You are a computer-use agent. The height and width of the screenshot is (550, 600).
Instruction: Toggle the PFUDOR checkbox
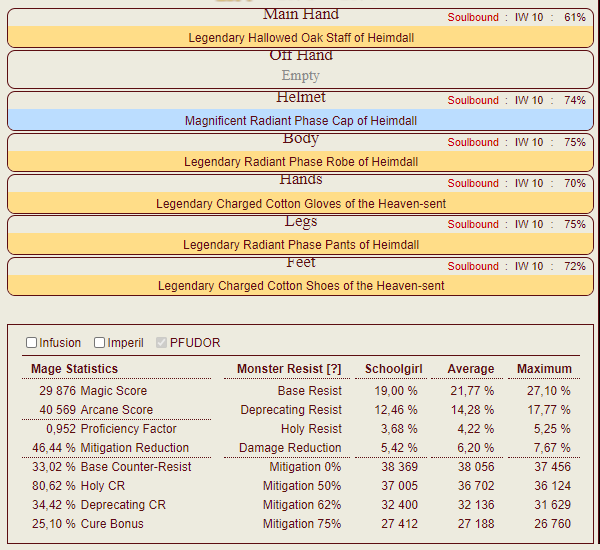[x=161, y=343]
